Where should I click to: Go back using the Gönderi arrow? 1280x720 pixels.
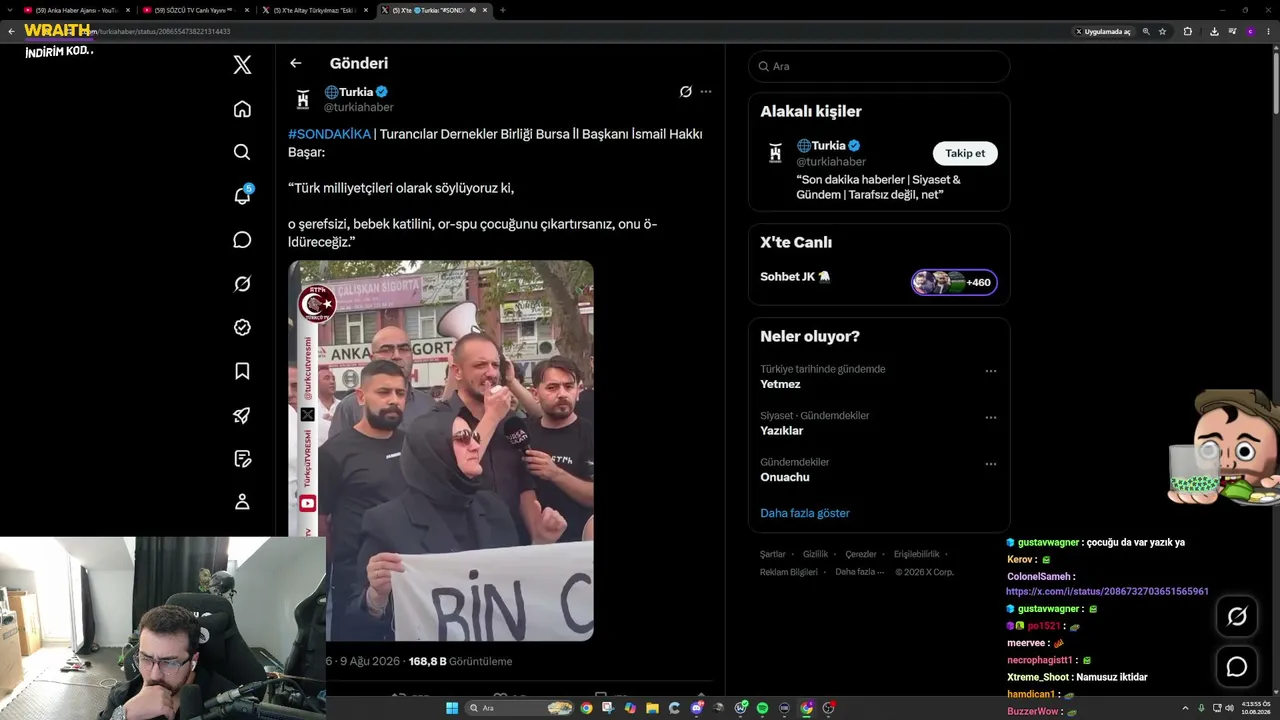[295, 63]
